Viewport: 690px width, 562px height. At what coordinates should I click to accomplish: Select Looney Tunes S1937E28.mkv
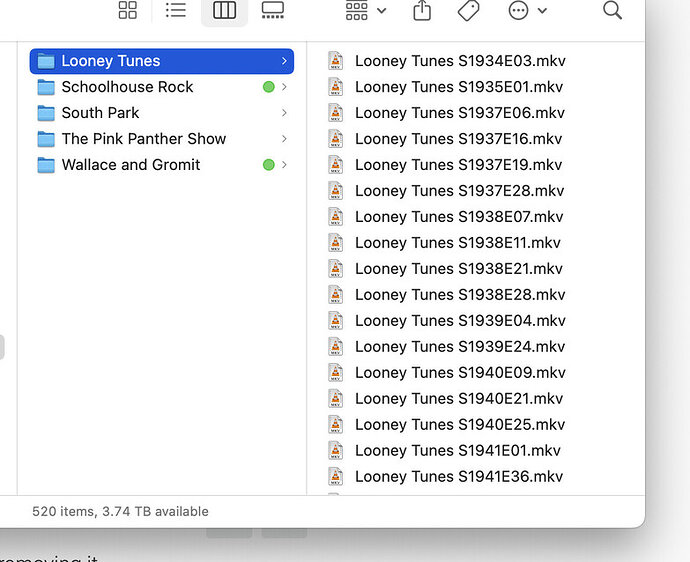pos(446,191)
